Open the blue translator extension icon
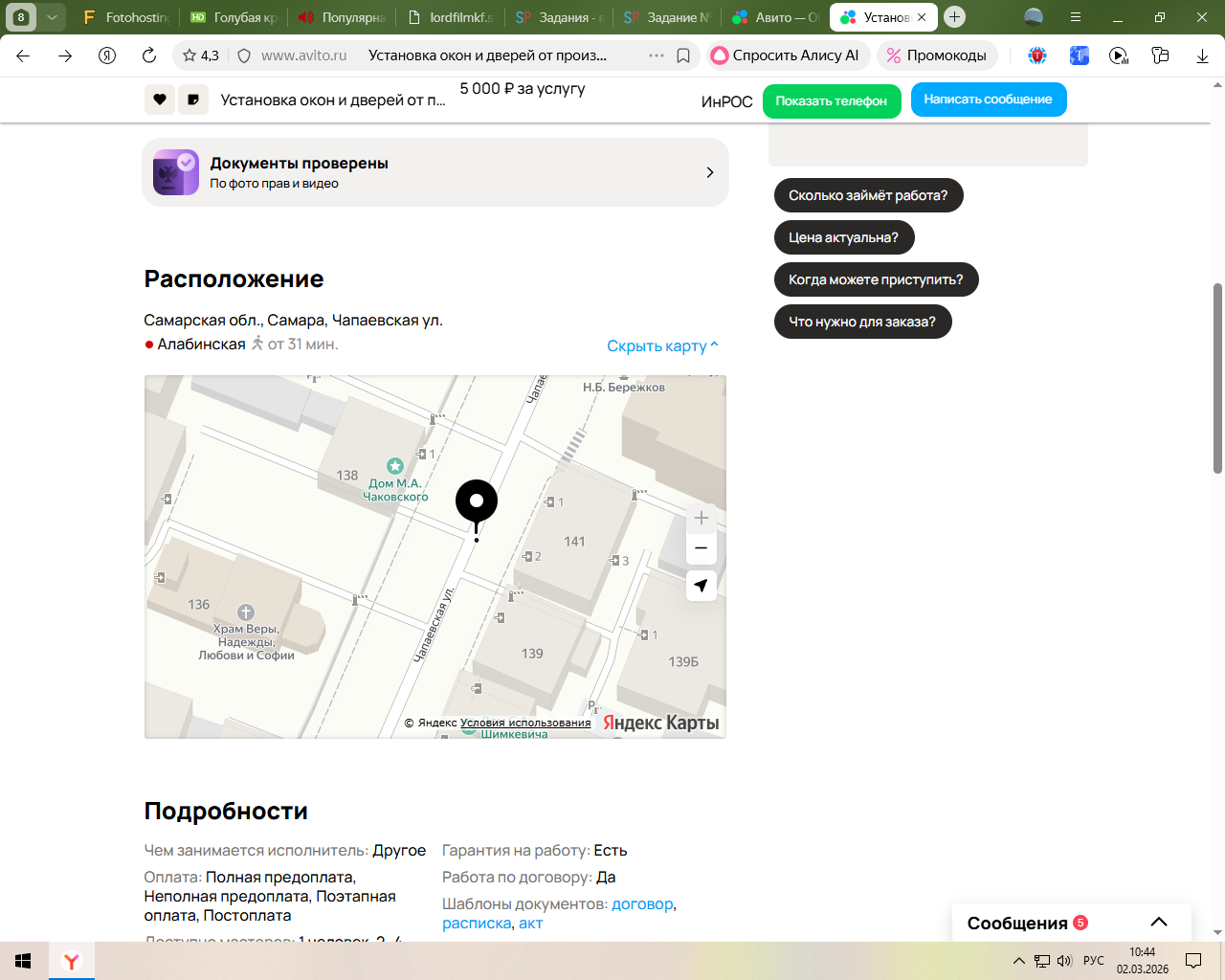This screenshot has width=1225, height=980. 1080,56
